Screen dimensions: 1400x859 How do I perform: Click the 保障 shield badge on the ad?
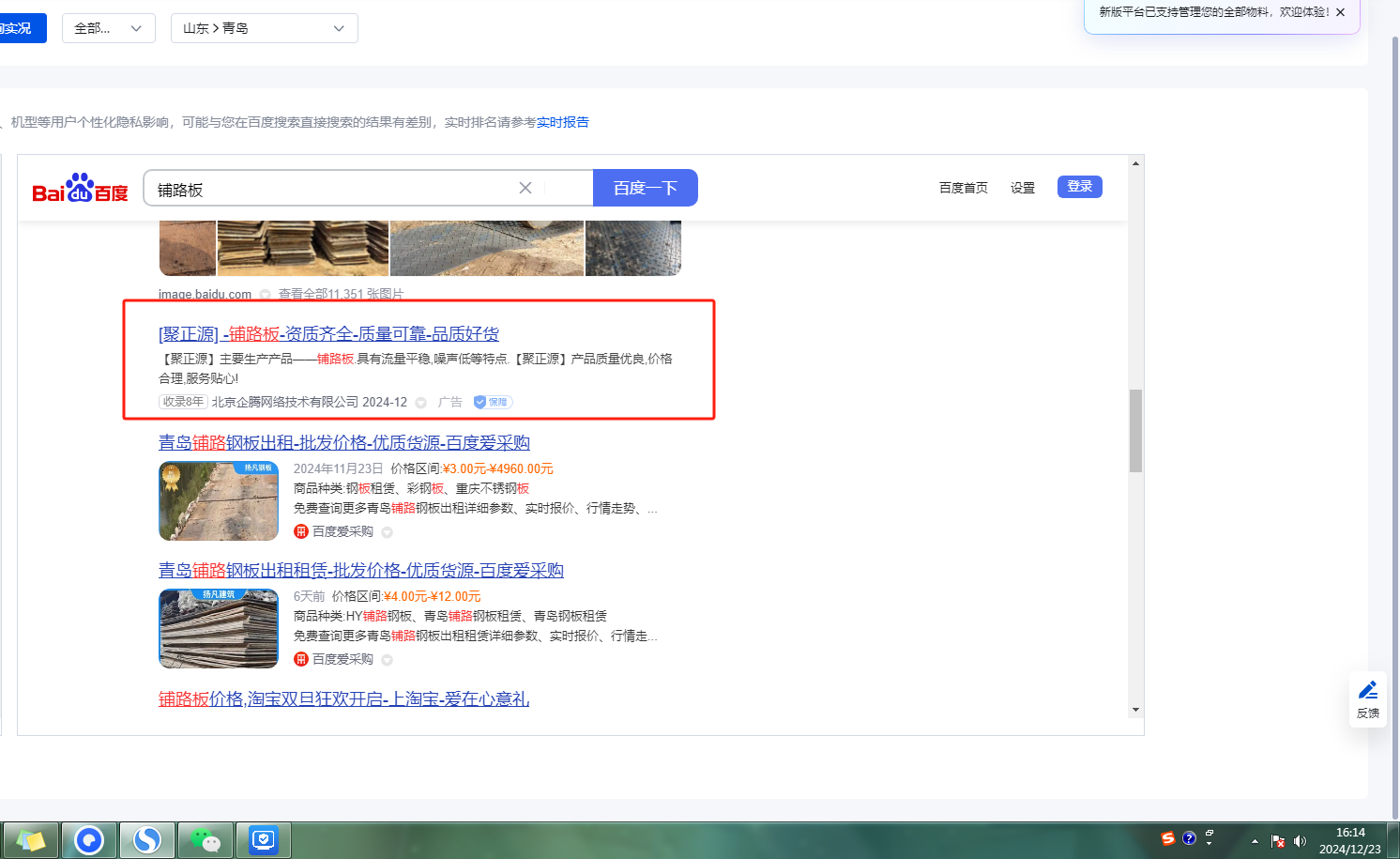point(492,402)
